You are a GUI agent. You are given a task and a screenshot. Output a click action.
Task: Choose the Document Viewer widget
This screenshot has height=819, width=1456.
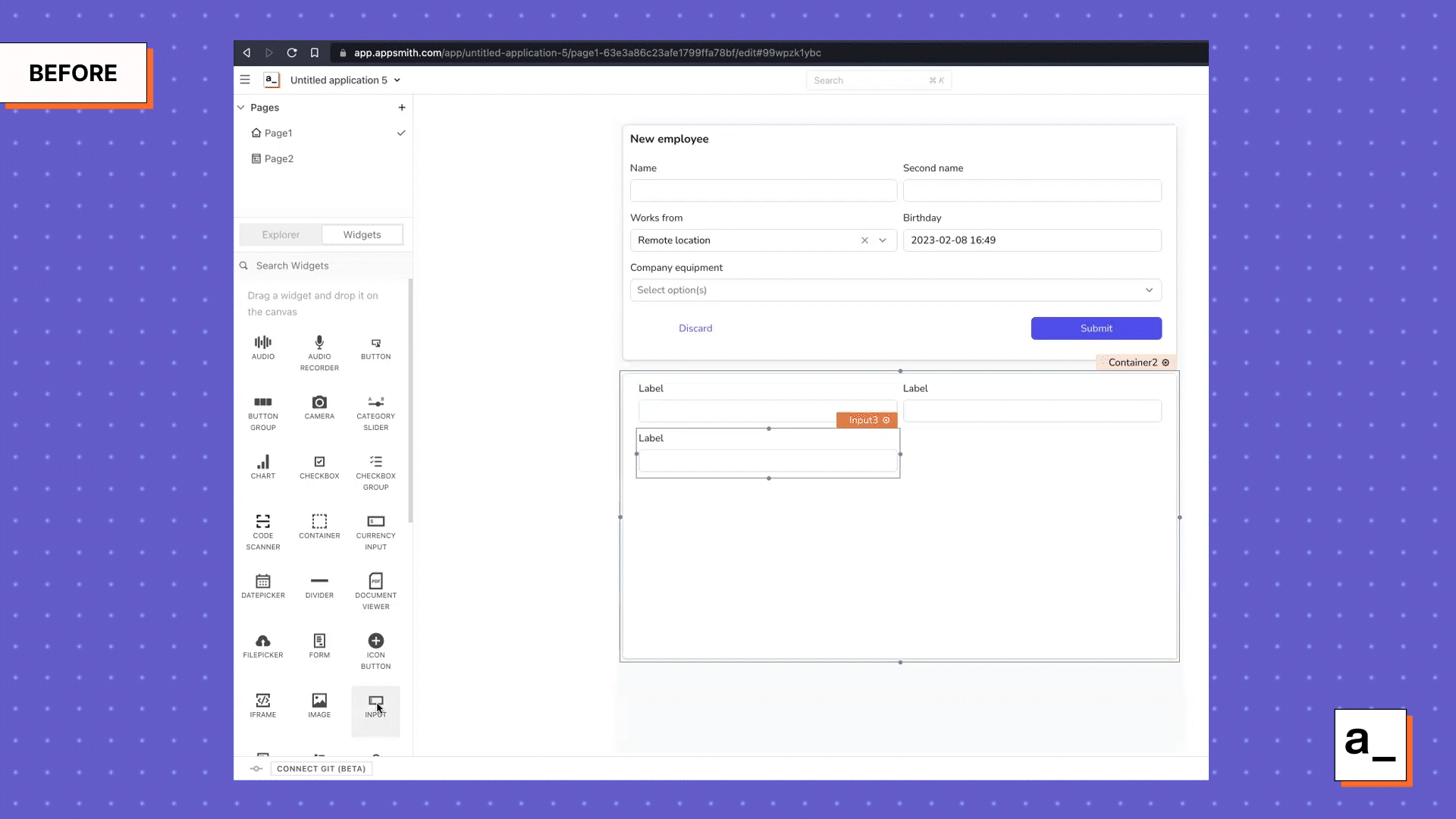375,582
